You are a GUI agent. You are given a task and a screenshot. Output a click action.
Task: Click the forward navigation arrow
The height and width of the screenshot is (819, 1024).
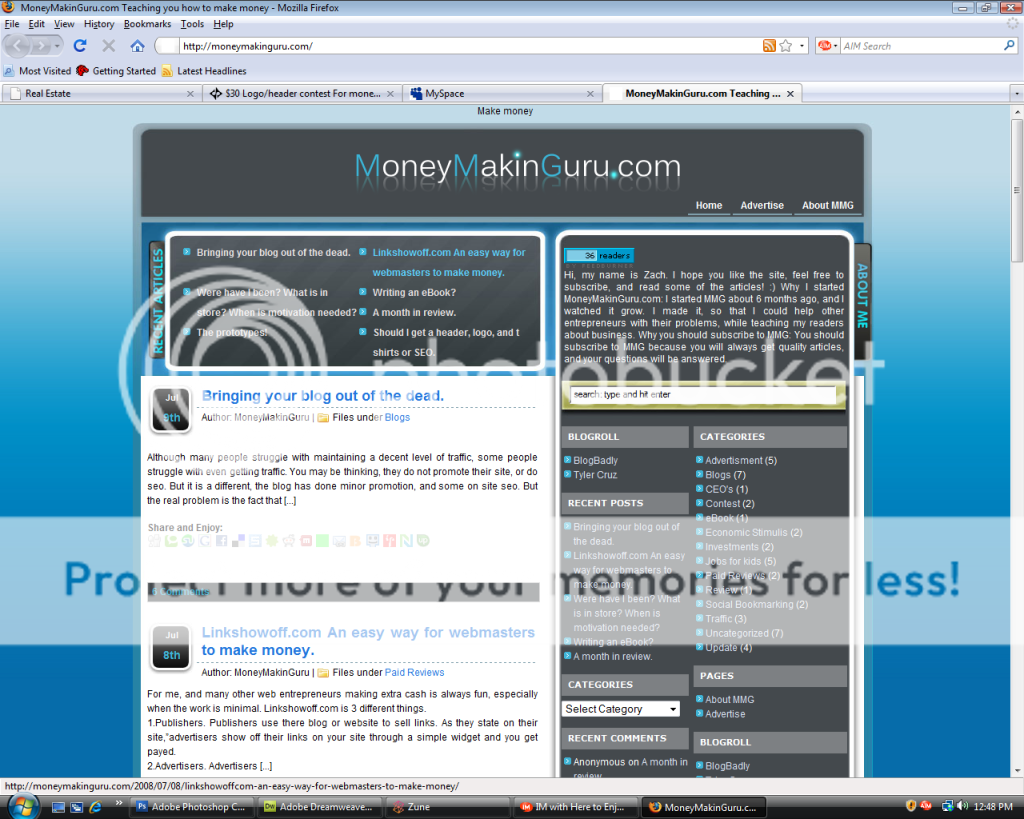click(40, 46)
